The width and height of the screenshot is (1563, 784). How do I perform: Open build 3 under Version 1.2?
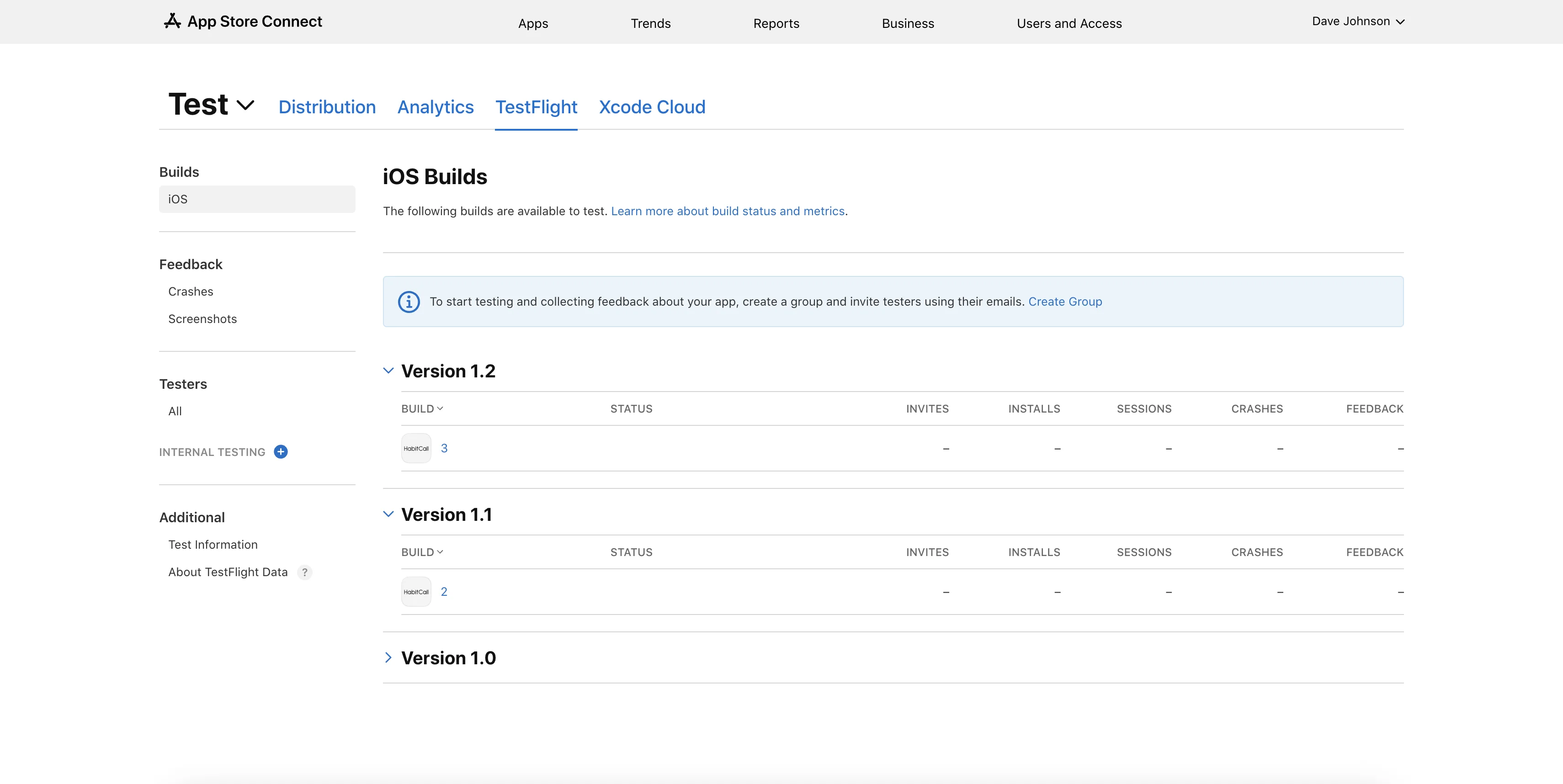tap(444, 448)
